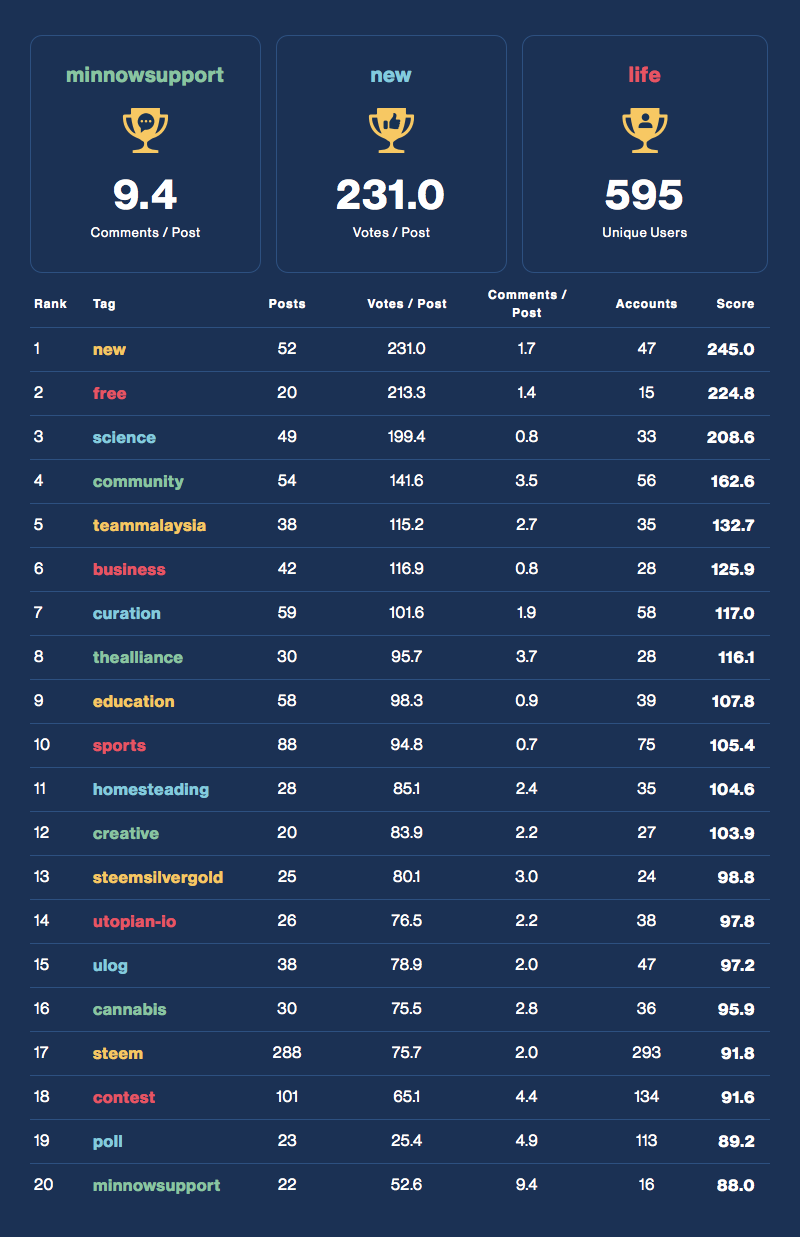
Task: Open the contest tag link
Action: click(124, 1098)
